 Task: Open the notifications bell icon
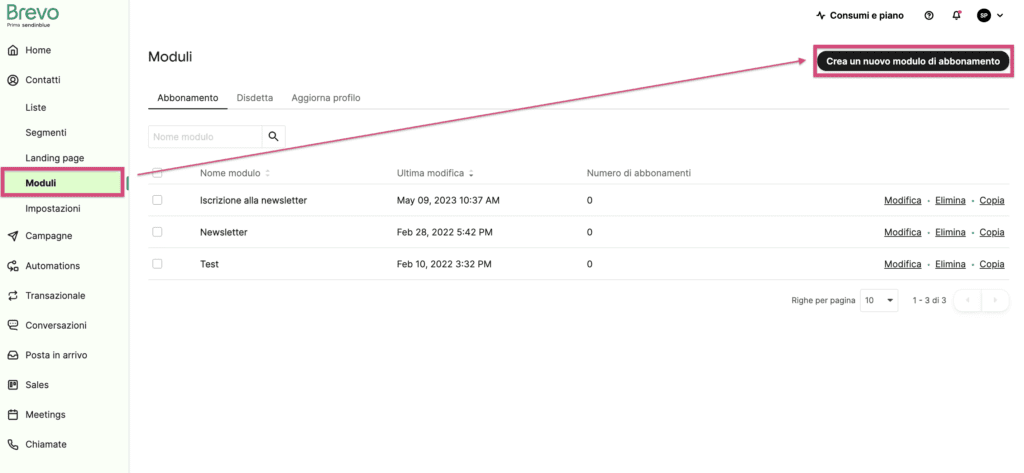click(957, 16)
